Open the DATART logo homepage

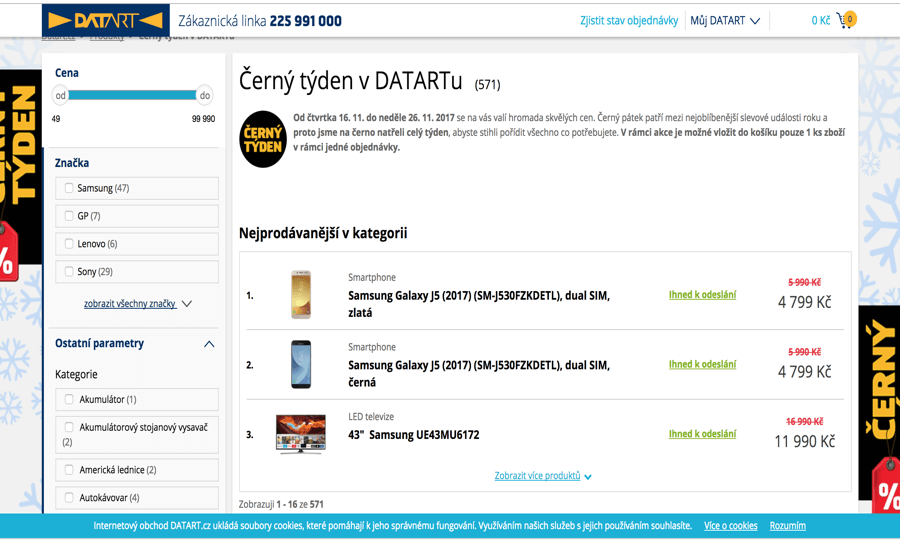(x=106, y=21)
